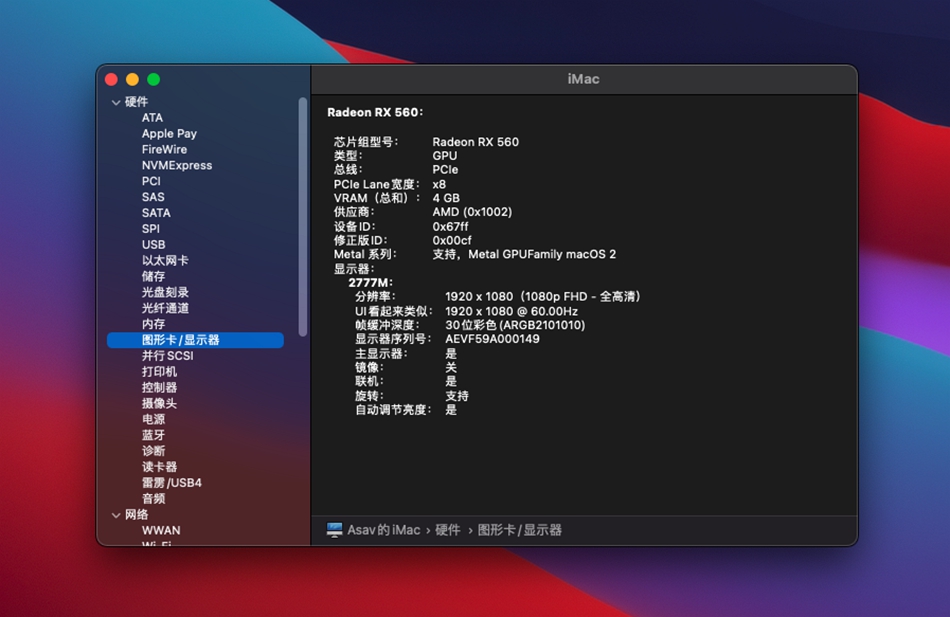Viewport: 950px width, 617px height.
Task: Select the highlighted 图形卡/显示器 entry
Action: (195, 340)
